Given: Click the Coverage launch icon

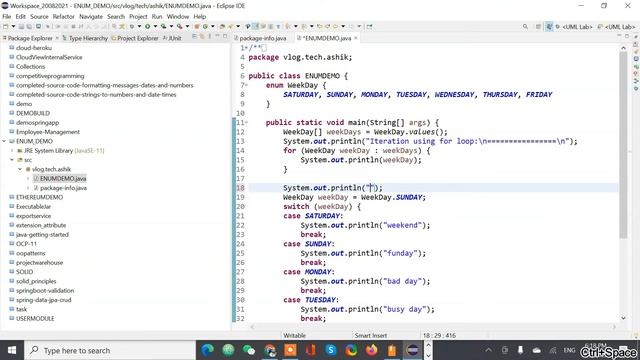Looking at the screenshot, I should (x=163, y=27).
